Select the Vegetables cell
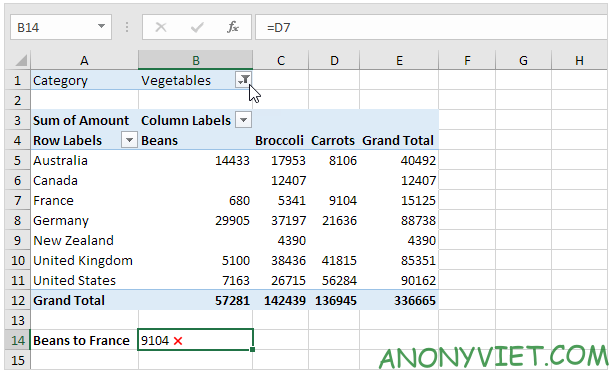The image size is (610, 370). (196, 80)
